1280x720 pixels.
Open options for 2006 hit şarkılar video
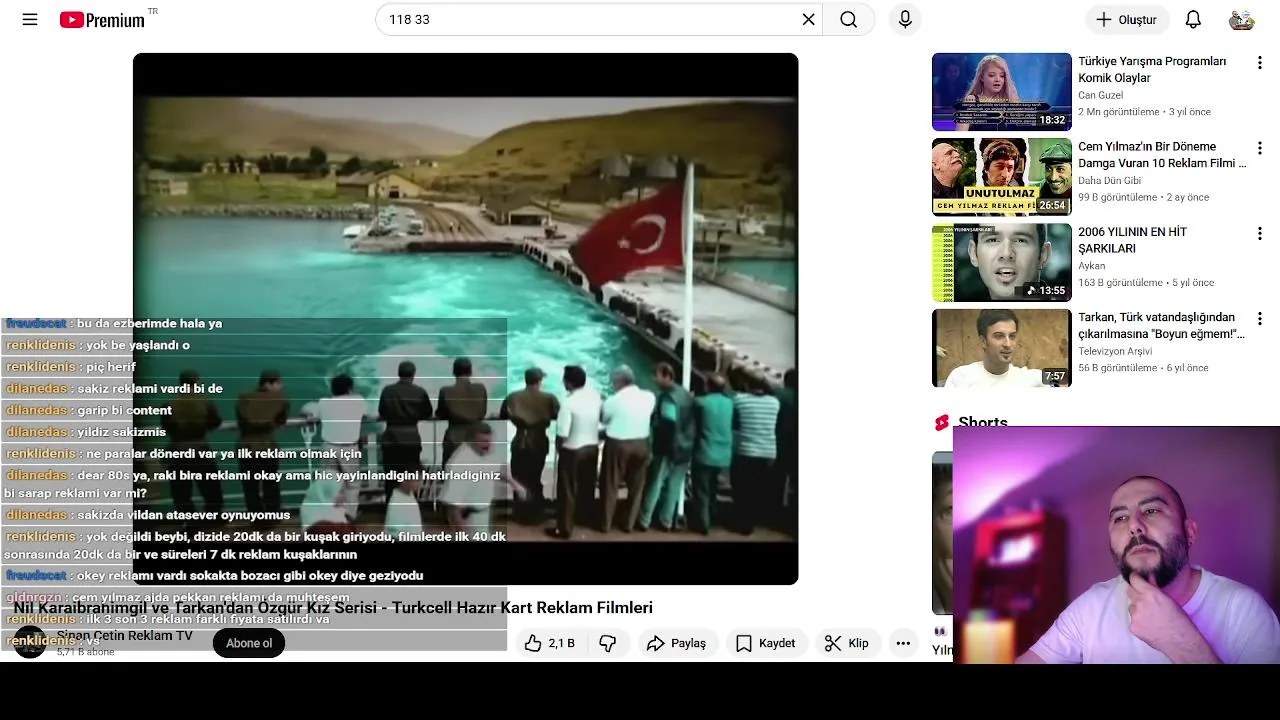click(x=1259, y=233)
